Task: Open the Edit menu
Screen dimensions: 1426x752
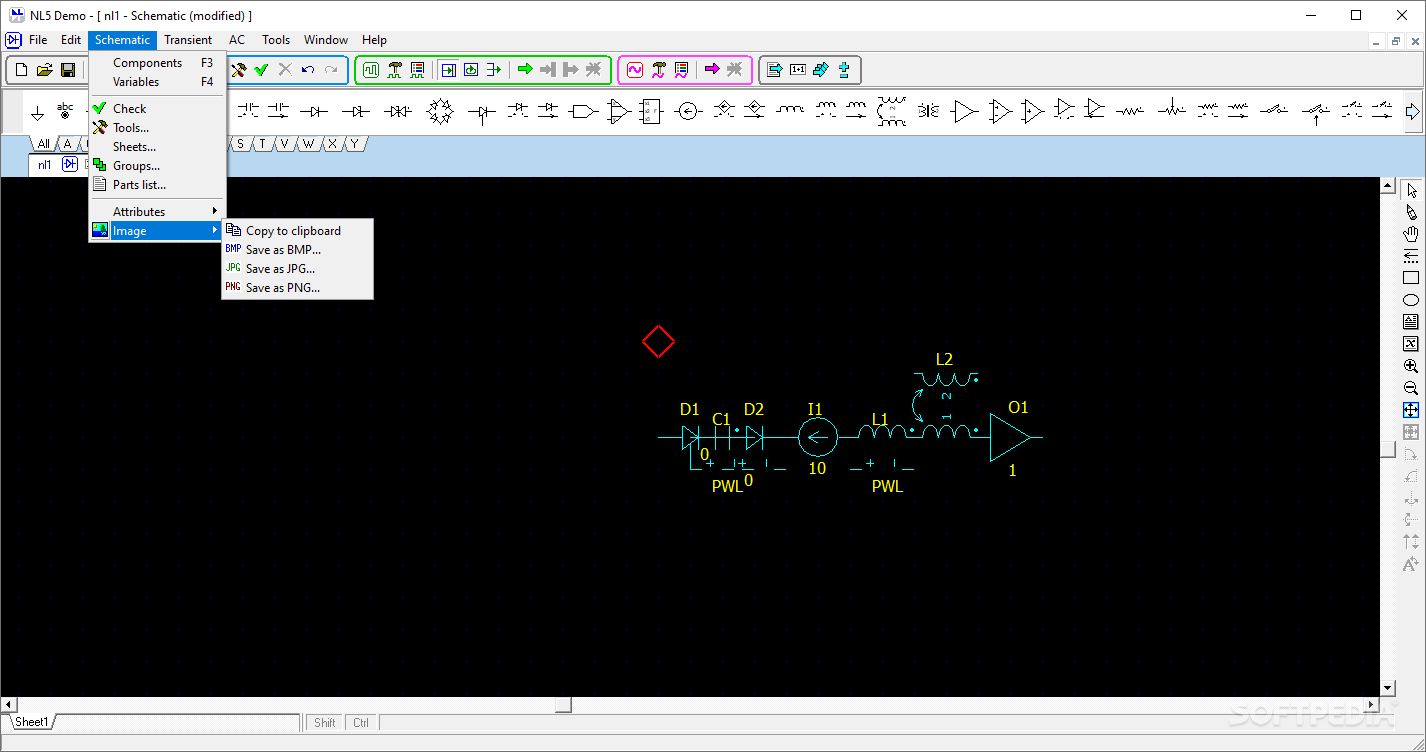Action: click(x=71, y=40)
